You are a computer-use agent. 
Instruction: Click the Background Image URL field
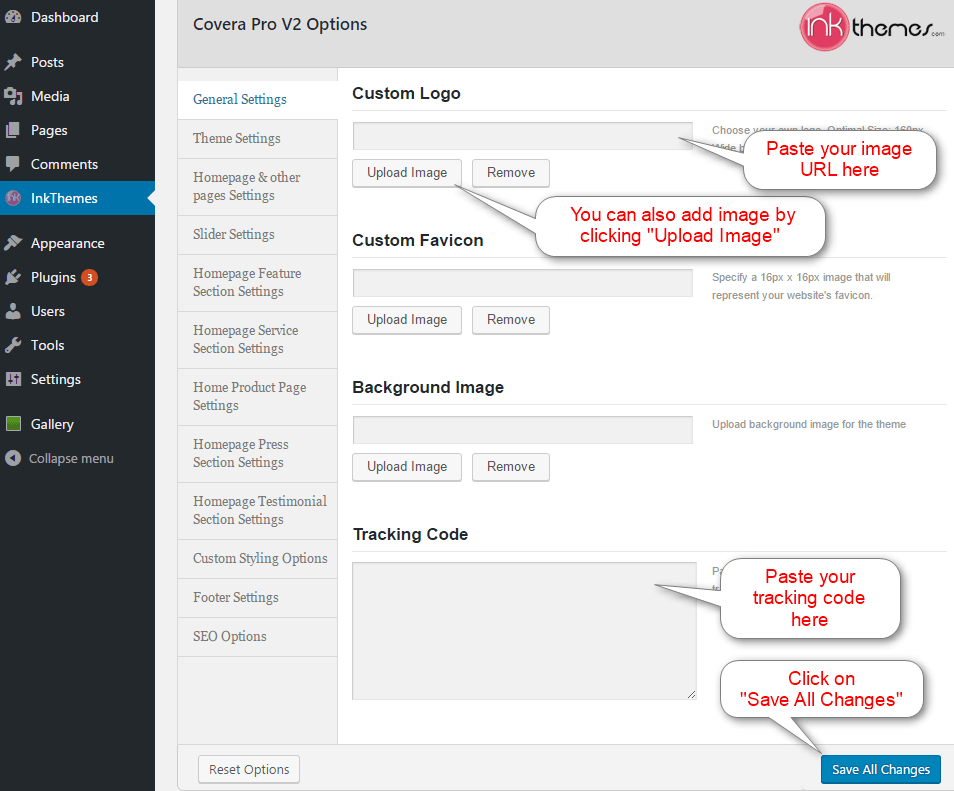pos(523,430)
